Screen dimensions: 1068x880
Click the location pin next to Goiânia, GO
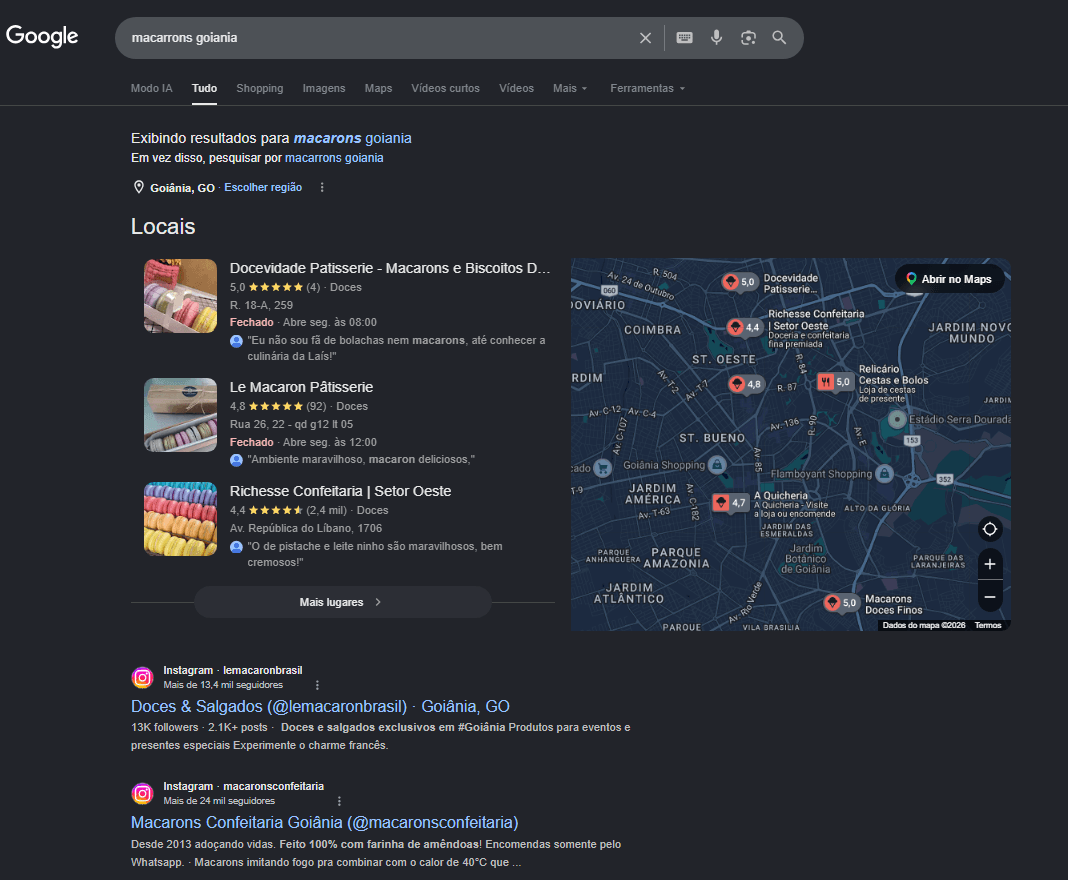click(138, 187)
